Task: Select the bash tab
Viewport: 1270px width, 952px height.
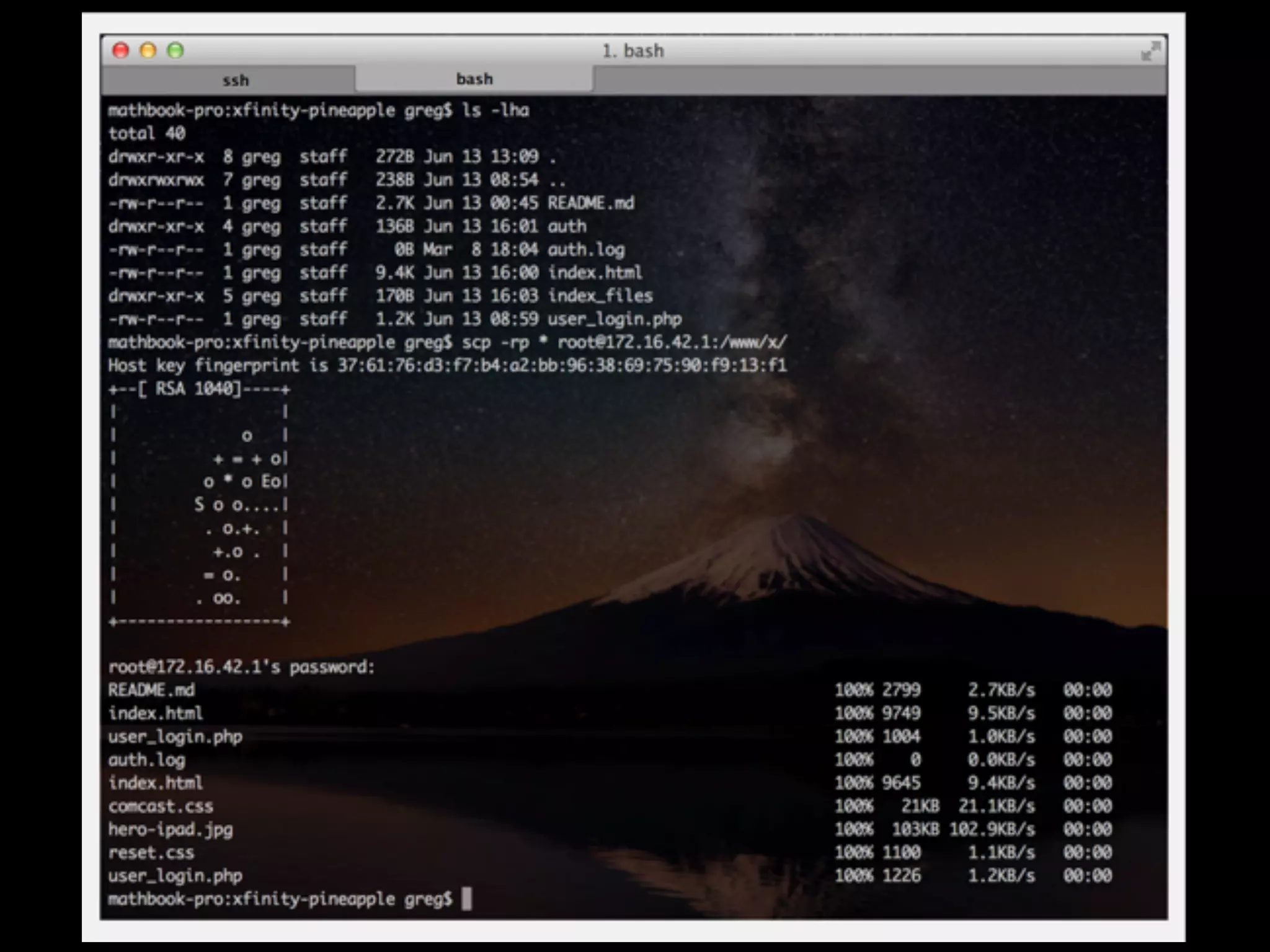Action: 474,79
